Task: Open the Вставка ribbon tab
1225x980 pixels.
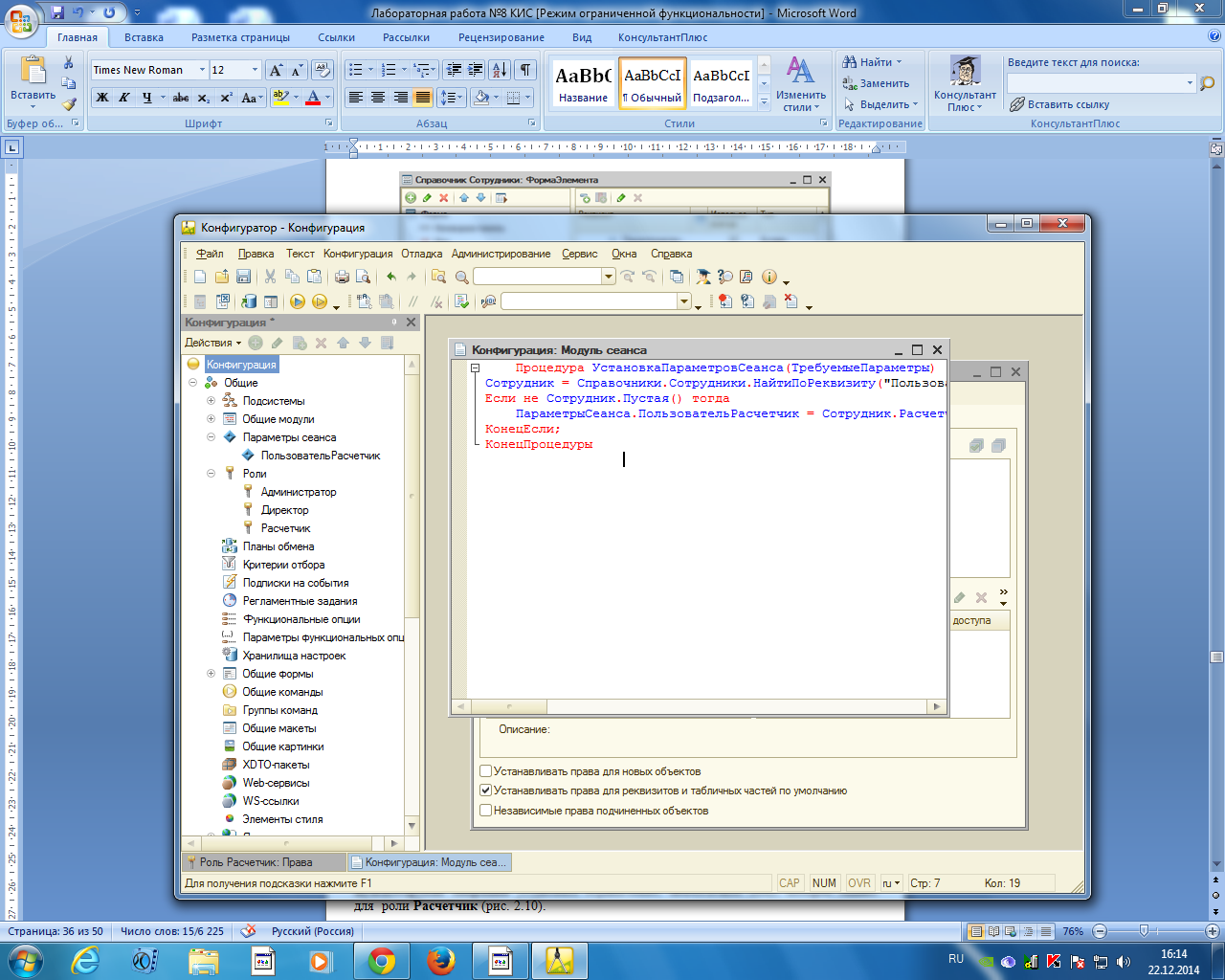Action: [x=144, y=37]
